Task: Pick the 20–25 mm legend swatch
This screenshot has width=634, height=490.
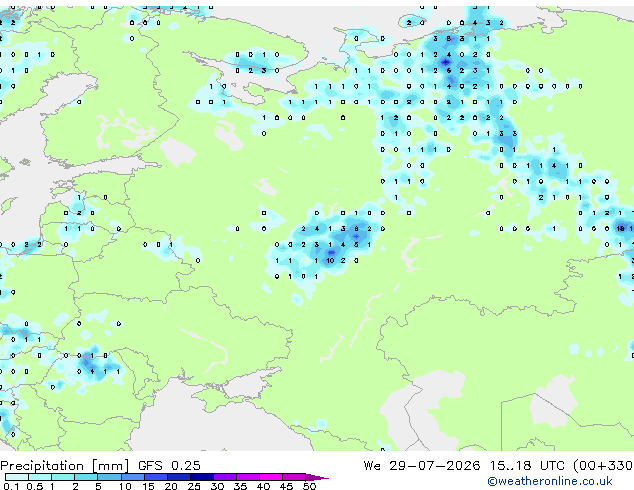Action: (x=178, y=477)
